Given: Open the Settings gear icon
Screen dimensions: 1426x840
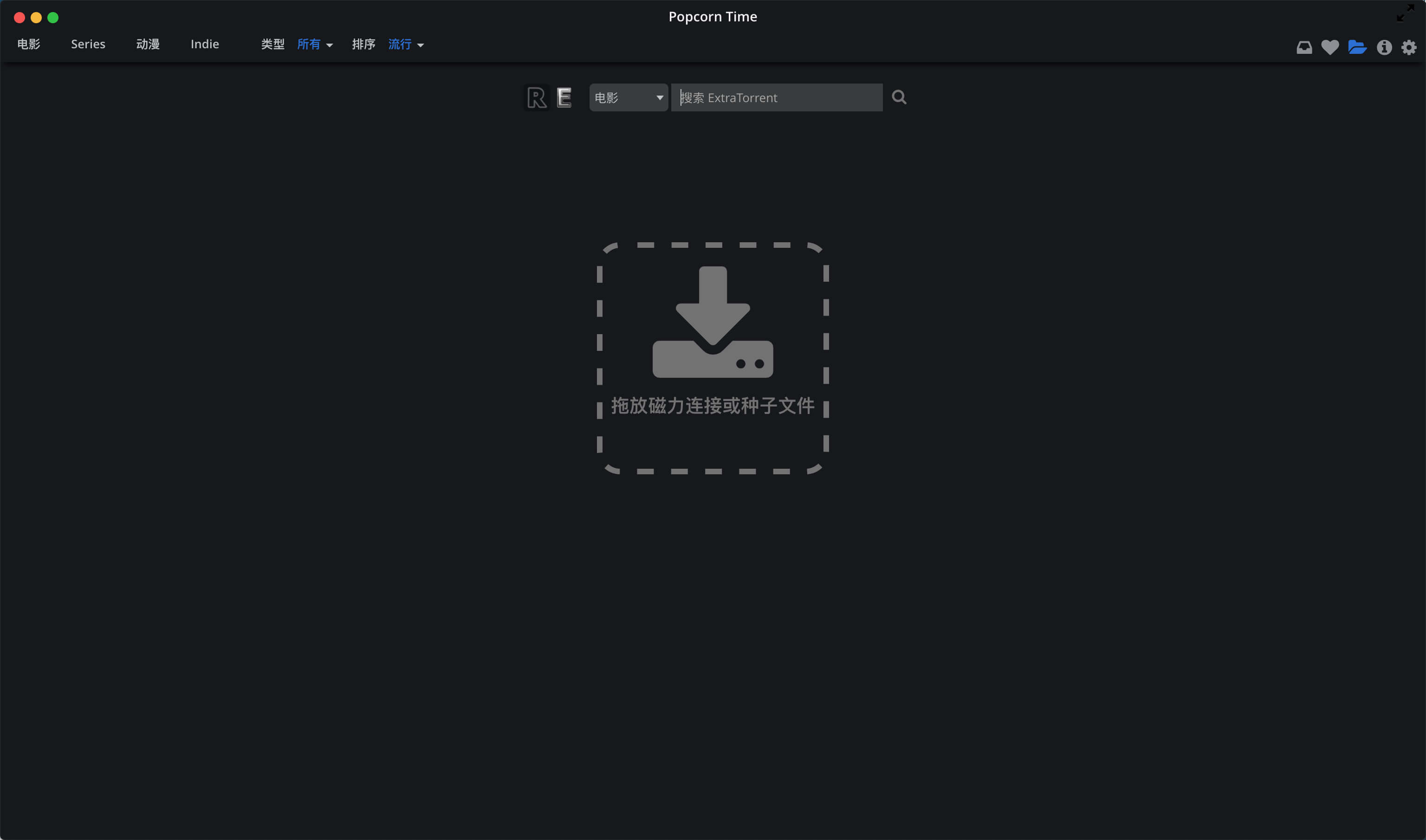Looking at the screenshot, I should pyautogui.click(x=1408, y=47).
